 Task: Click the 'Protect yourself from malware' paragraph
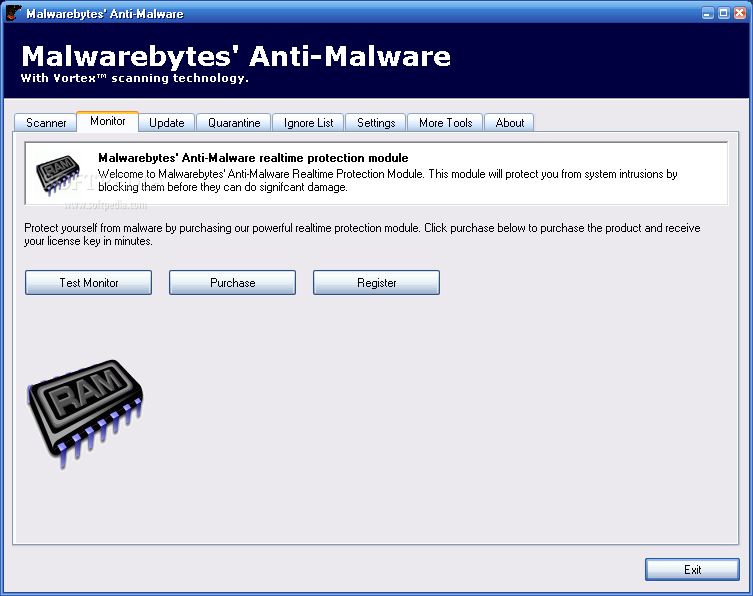(362, 234)
